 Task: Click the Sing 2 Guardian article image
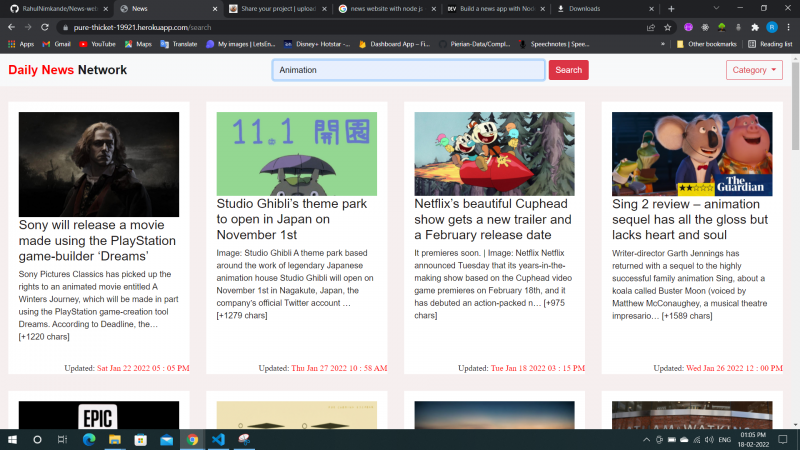click(692, 154)
